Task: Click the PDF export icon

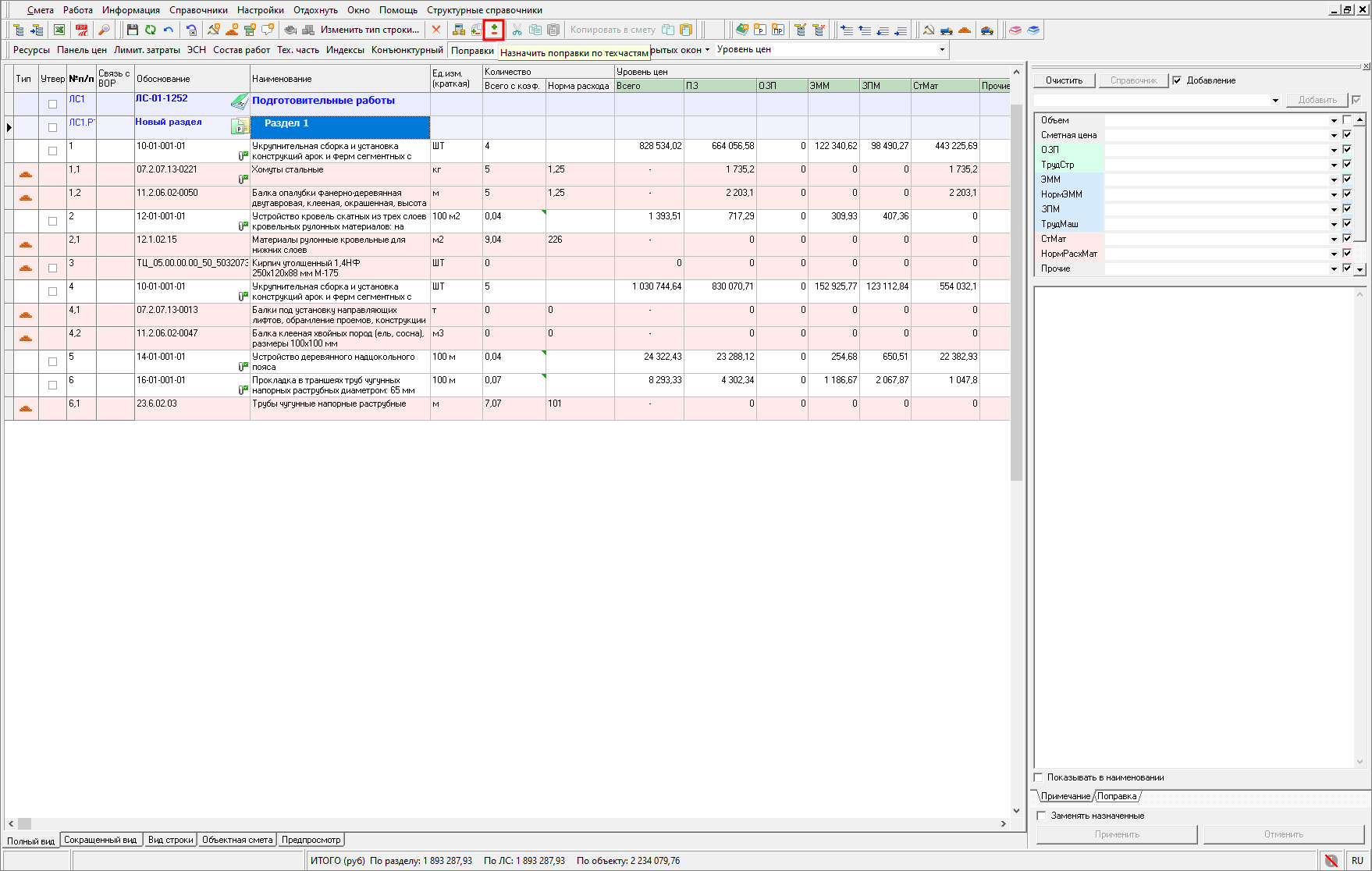Action: [x=82, y=30]
